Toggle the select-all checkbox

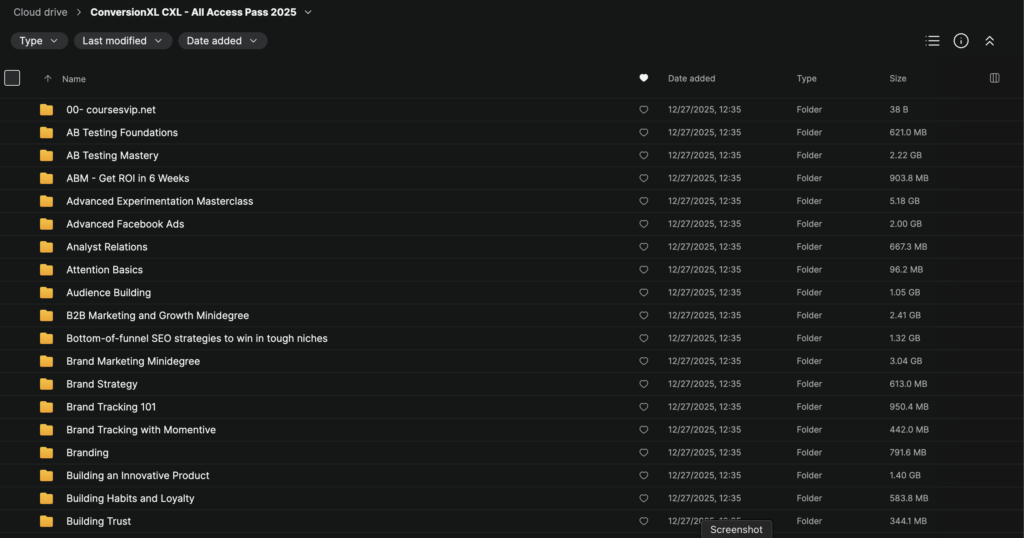click(12, 78)
